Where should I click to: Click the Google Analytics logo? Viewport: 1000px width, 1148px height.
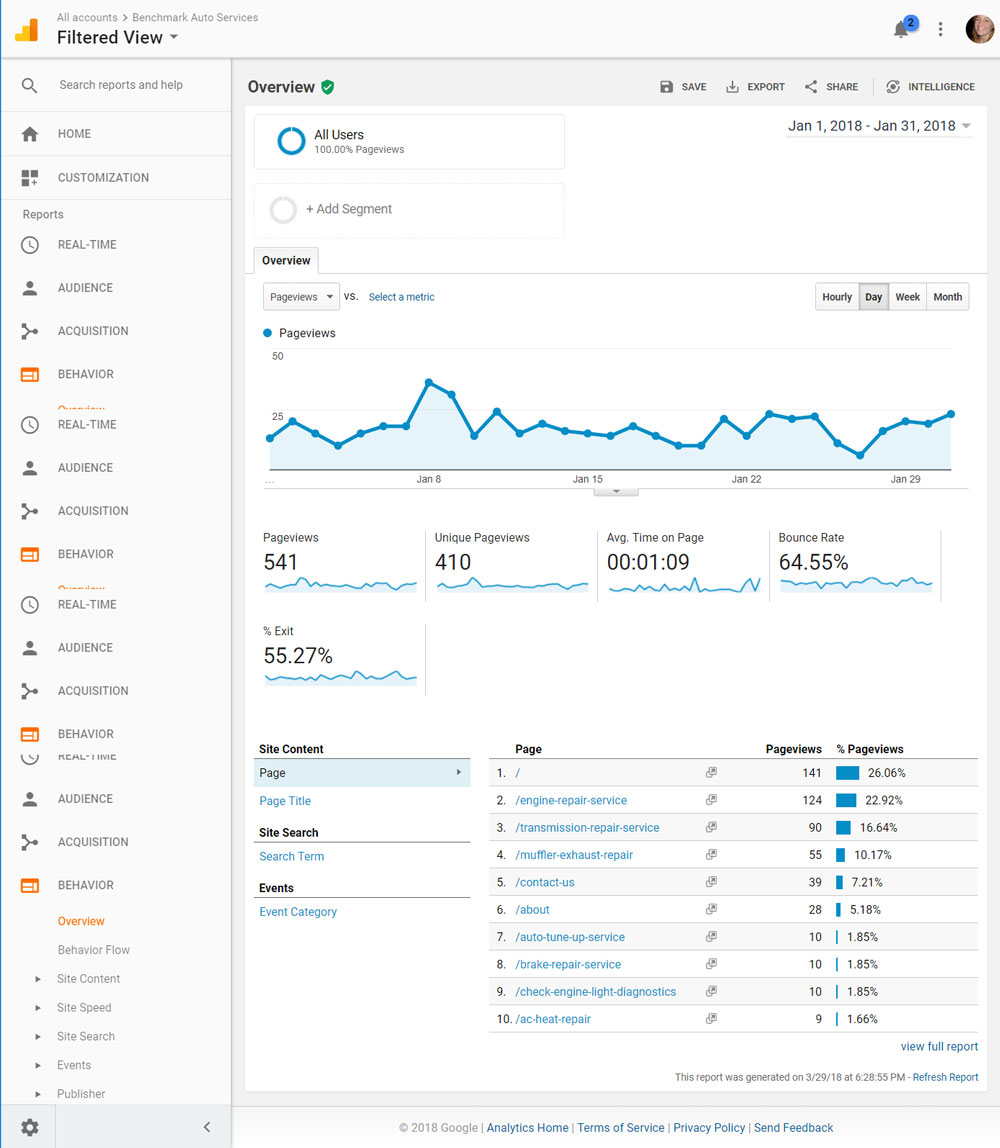point(27,29)
